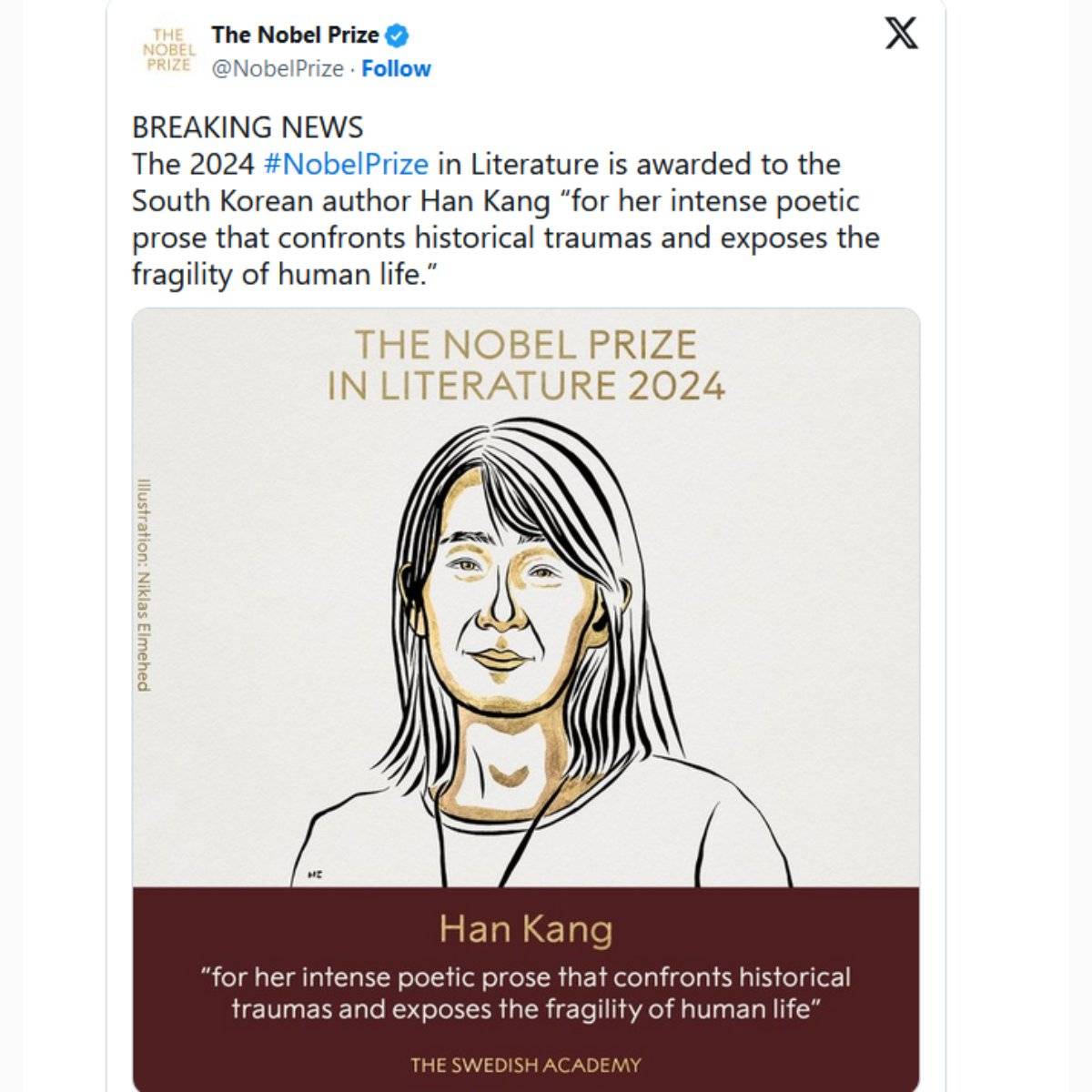
Task: Click the blue verified badge
Action: pos(397,36)
